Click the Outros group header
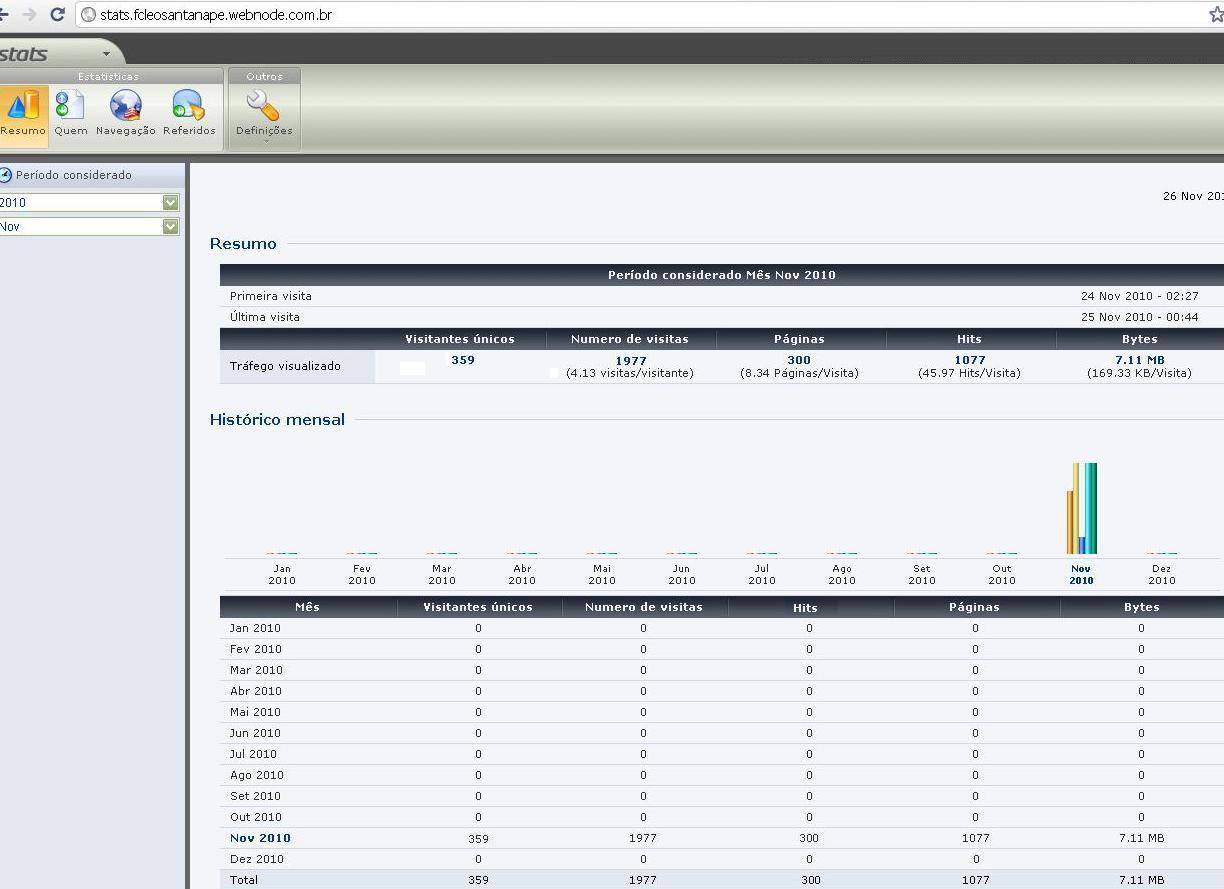 coord(264,76)
